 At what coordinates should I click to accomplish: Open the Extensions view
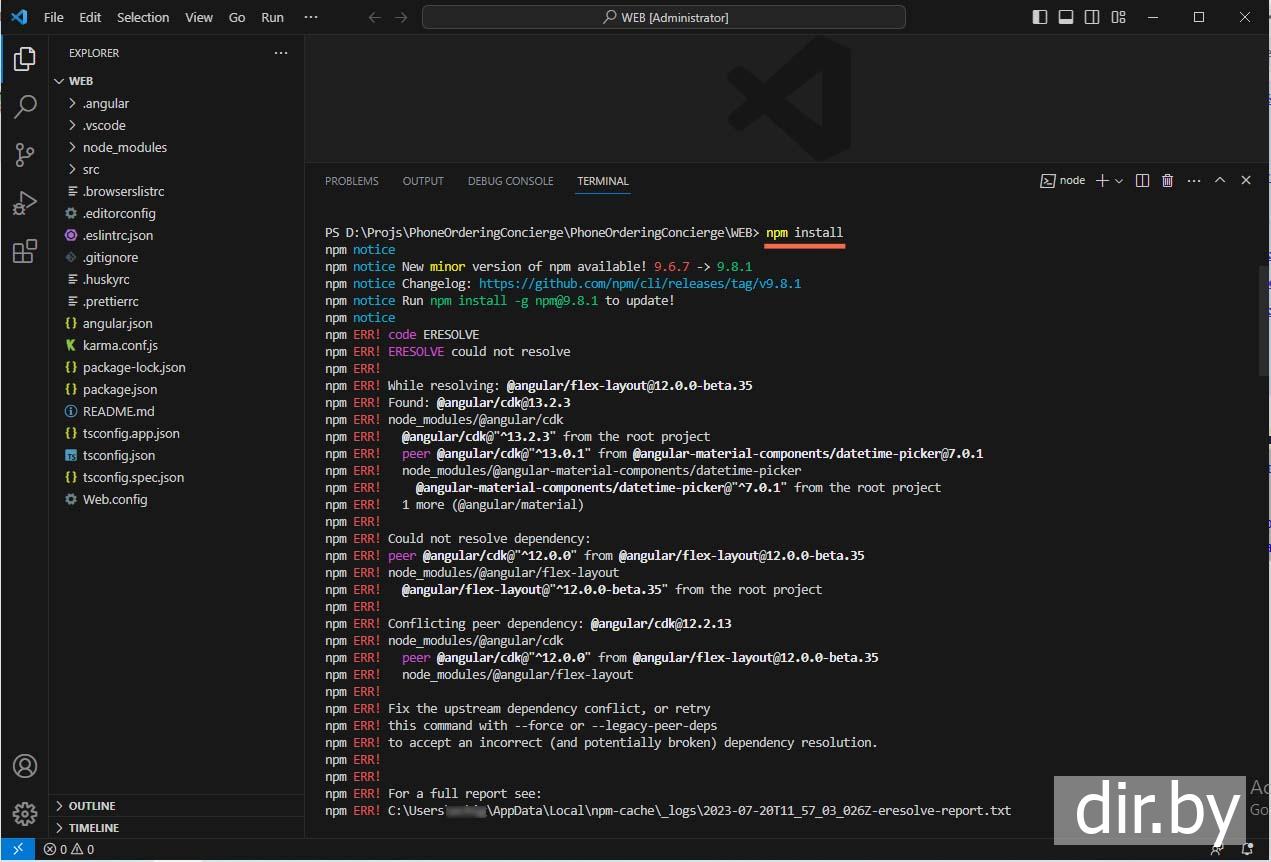point(24,252)
